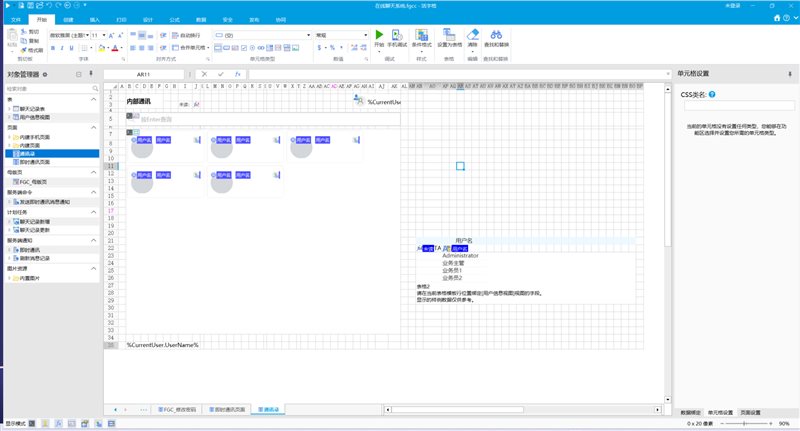Click the Set as Table (设置为表格) icon
Viewport: 800px width, 431px height.
tap(449, 35)
